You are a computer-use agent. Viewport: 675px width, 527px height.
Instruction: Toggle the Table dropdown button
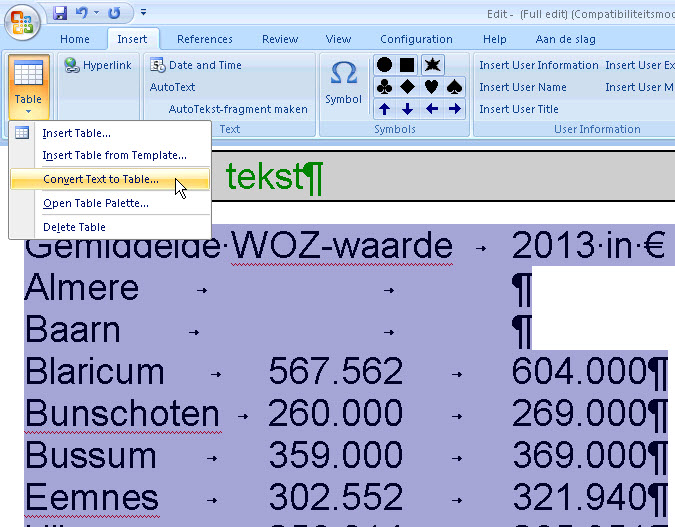click(x=28, y=87)
